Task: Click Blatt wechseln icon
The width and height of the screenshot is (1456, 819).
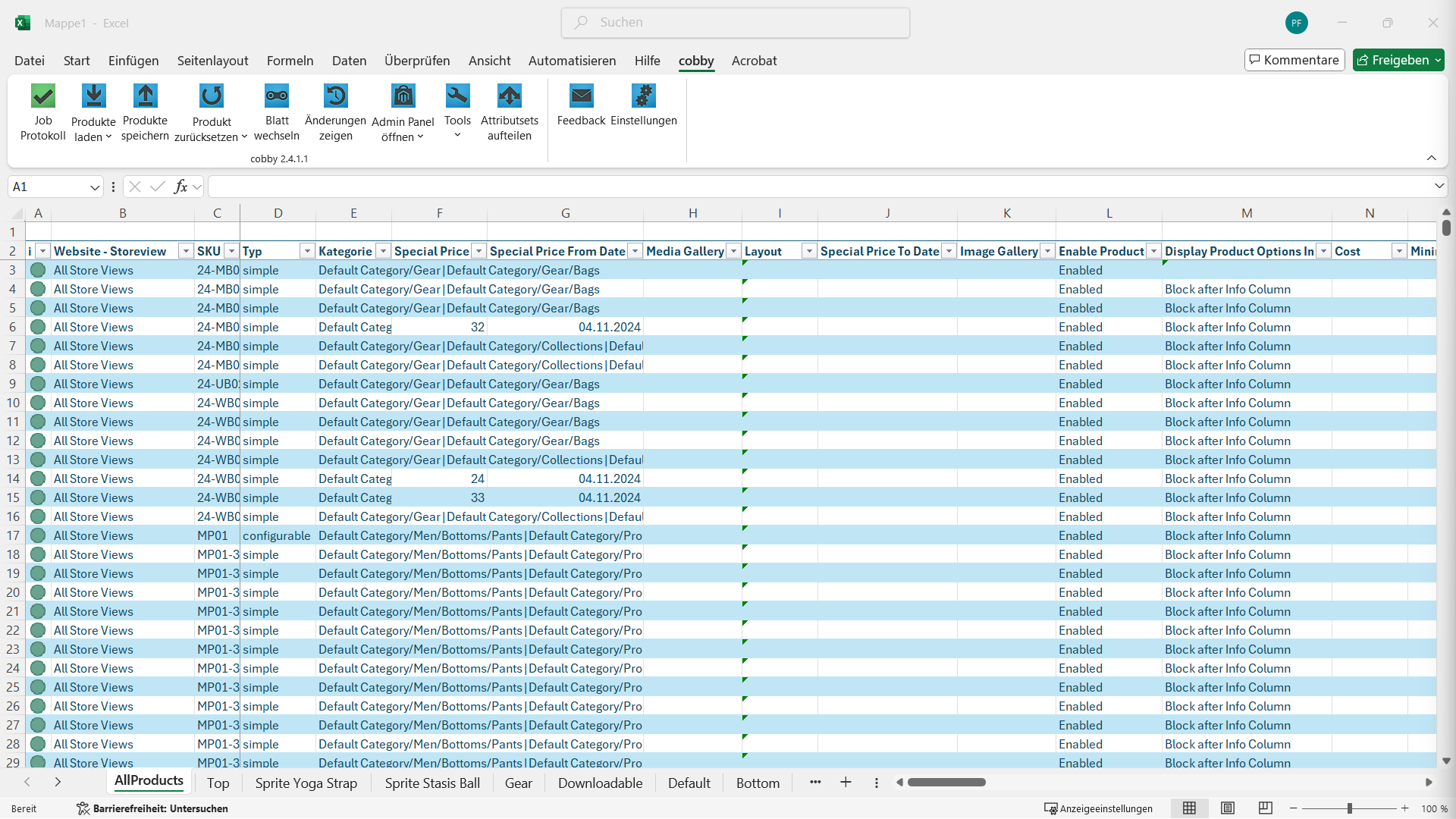Action: (277, 96)
